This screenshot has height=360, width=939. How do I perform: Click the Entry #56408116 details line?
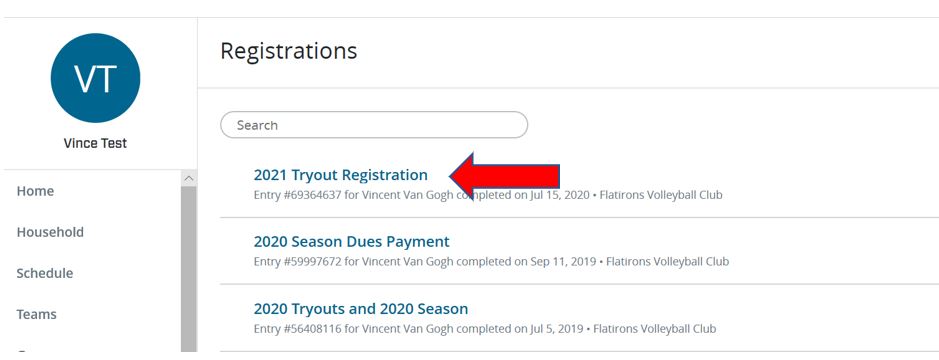click(x=485, y=329)
